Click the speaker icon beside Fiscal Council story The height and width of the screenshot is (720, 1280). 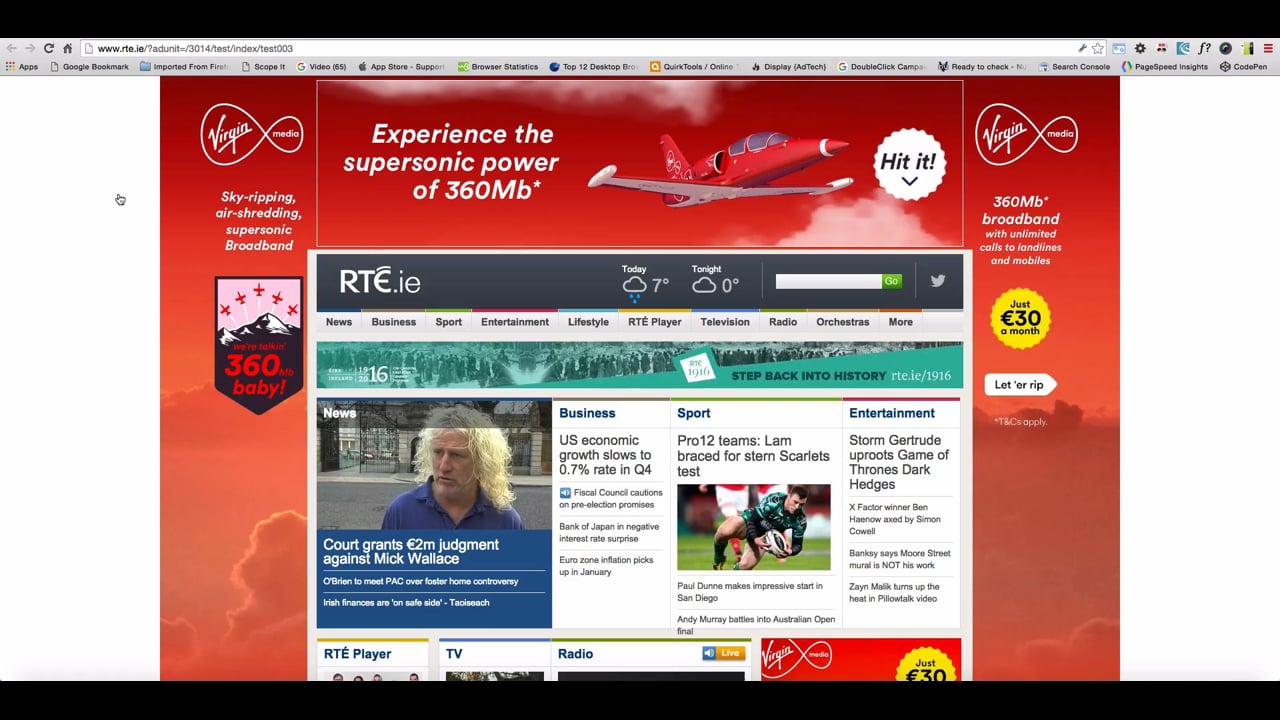pos(565,492)
